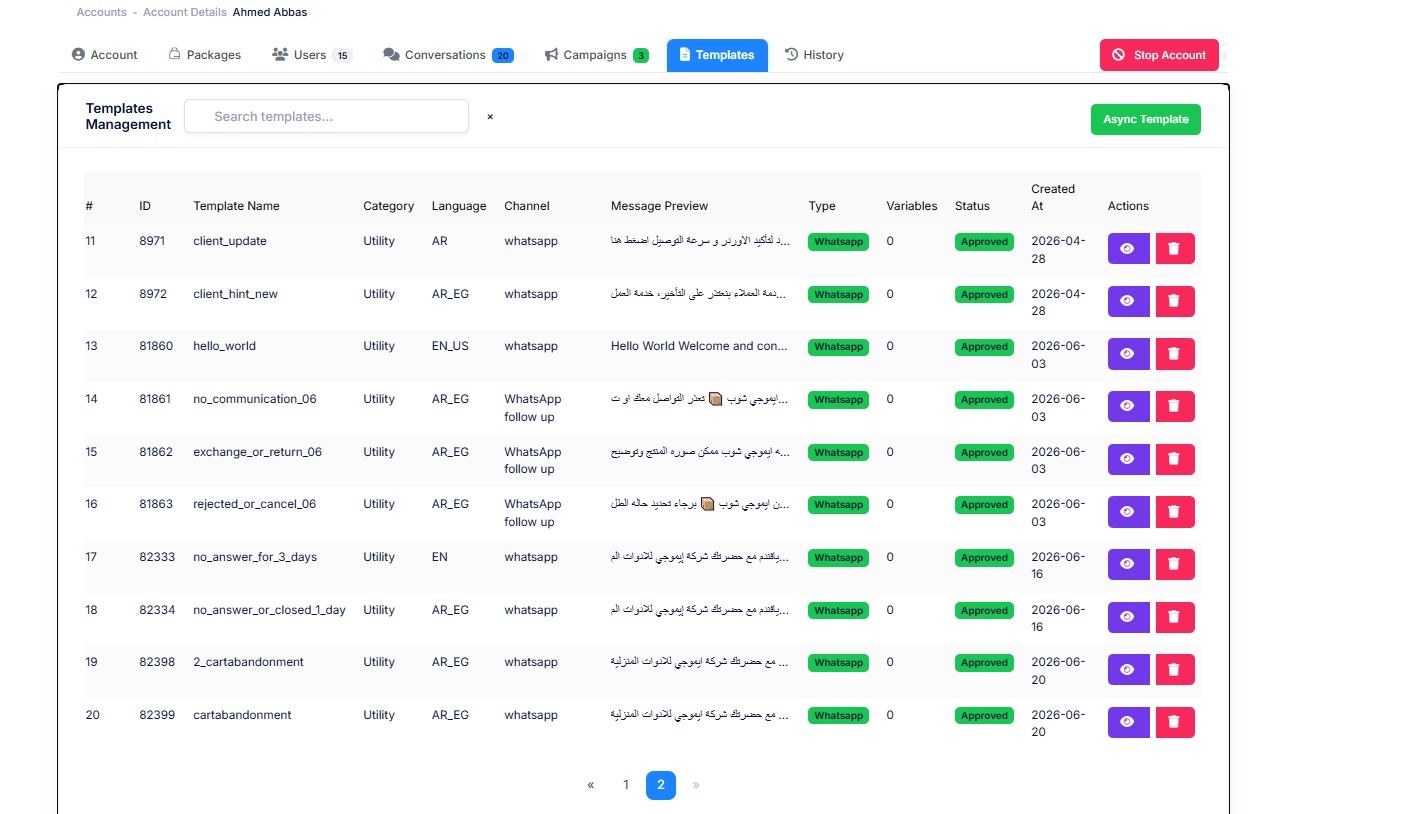Delete the rejected_or_cancel_06 template
Viewport: 1404px width, 814px height.
tap(1175, 512)
